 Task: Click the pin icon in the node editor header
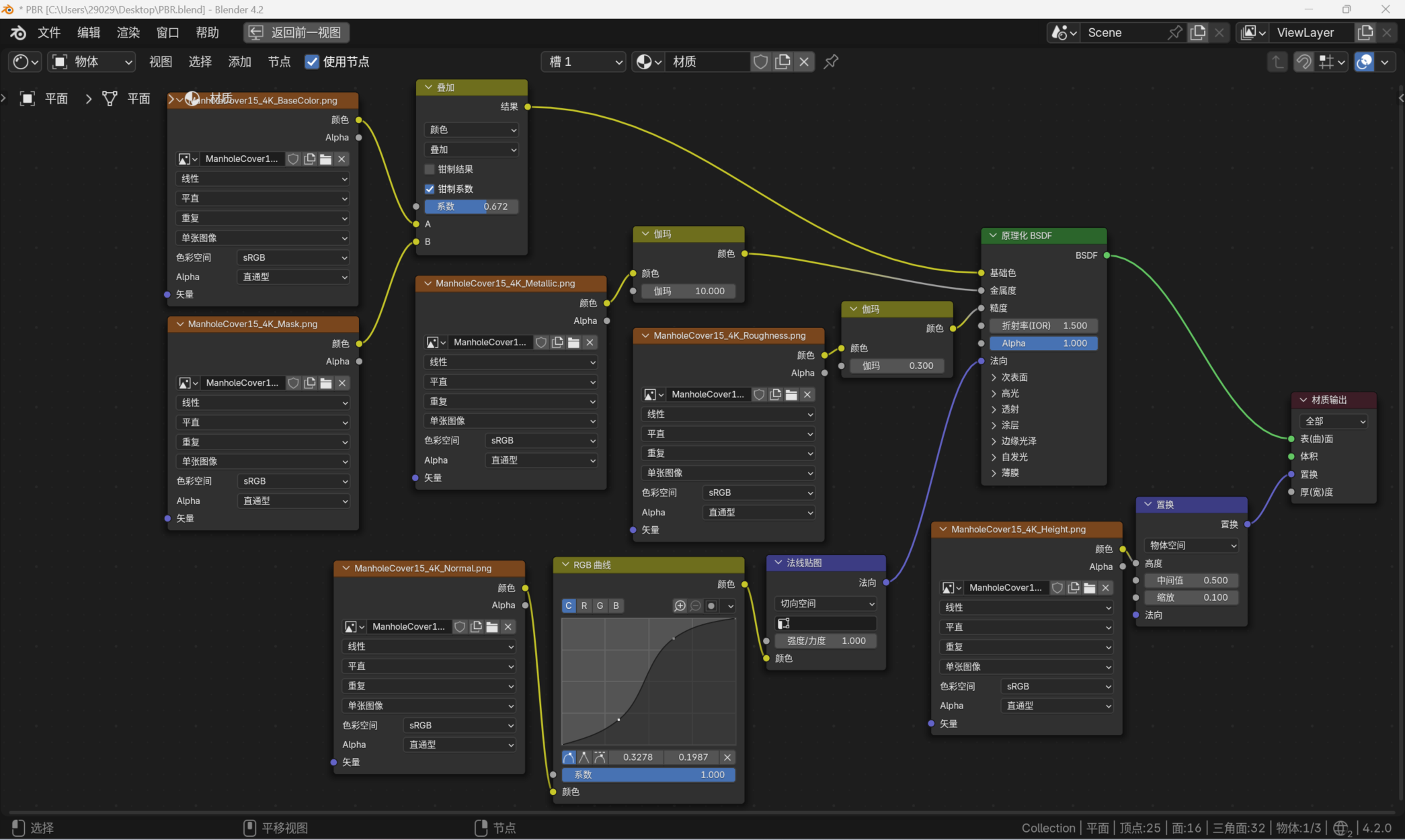point(831,62)
